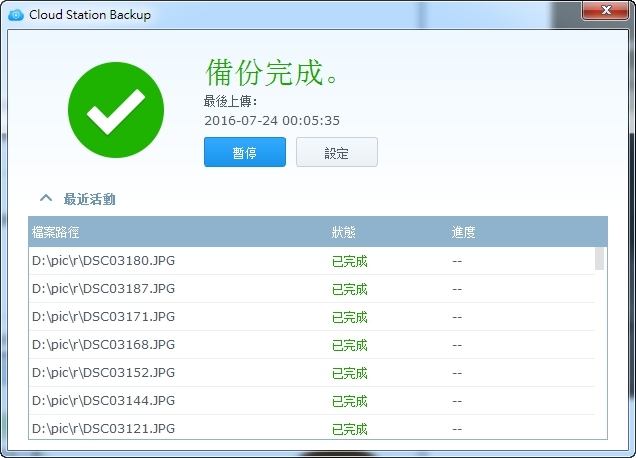Click the 最後上傳: label
Image resolution: width=636 pixels, height=458 pixels.
[x=230, y=101]
